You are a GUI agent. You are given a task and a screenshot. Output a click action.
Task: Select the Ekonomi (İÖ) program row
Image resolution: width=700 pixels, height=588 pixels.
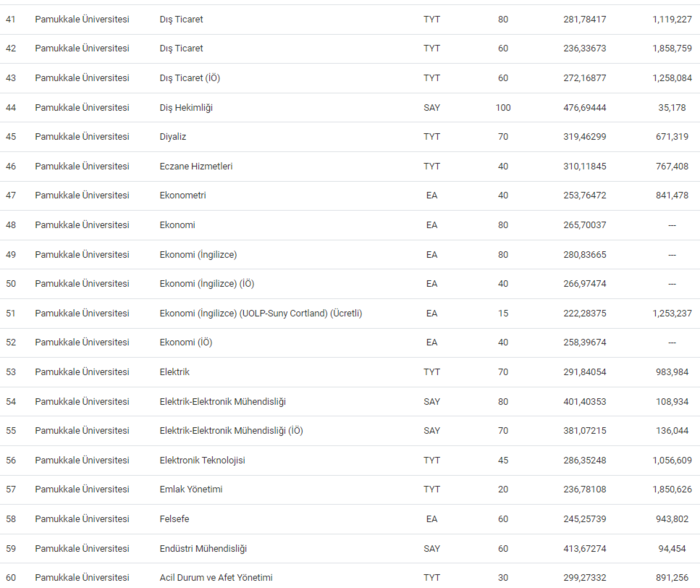pos(186,342)
